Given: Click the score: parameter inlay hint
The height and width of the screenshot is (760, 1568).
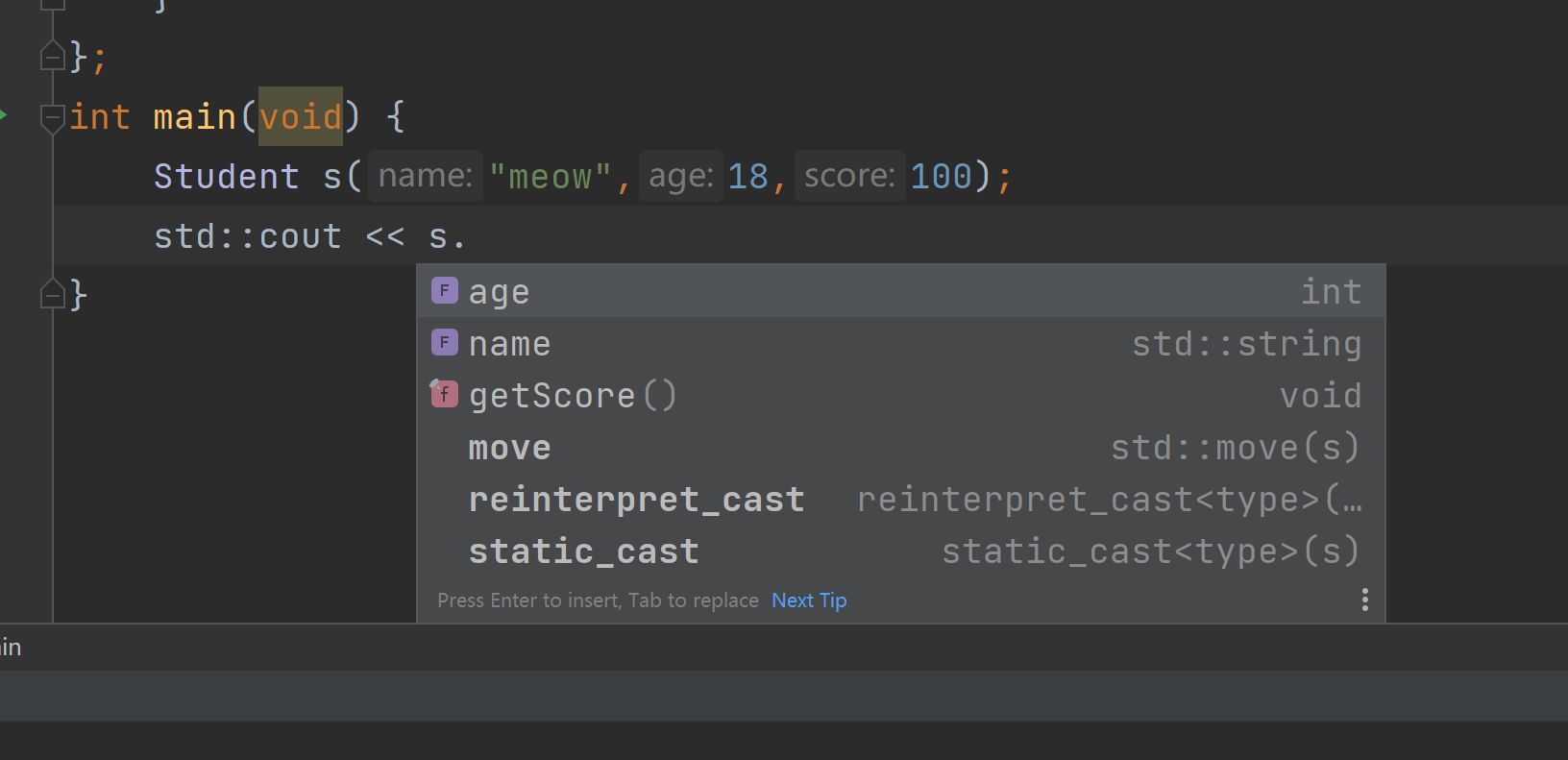Looking at the screenshot, I should 848,176.
